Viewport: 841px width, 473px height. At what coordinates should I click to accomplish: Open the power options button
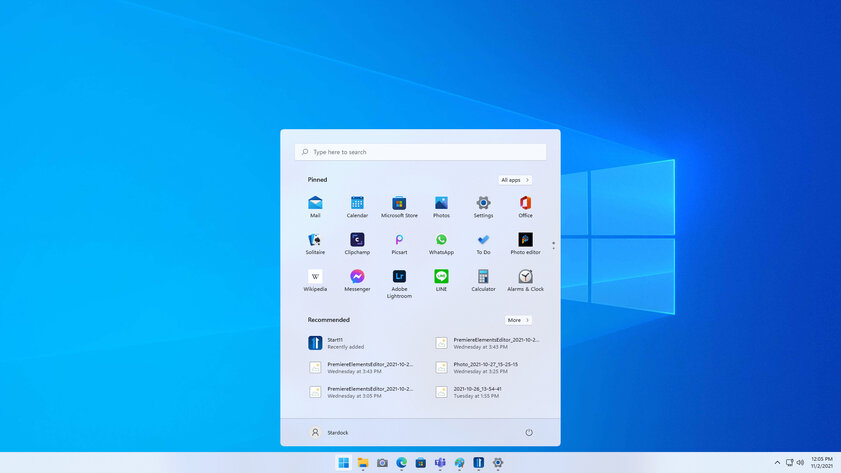[529, 433]
